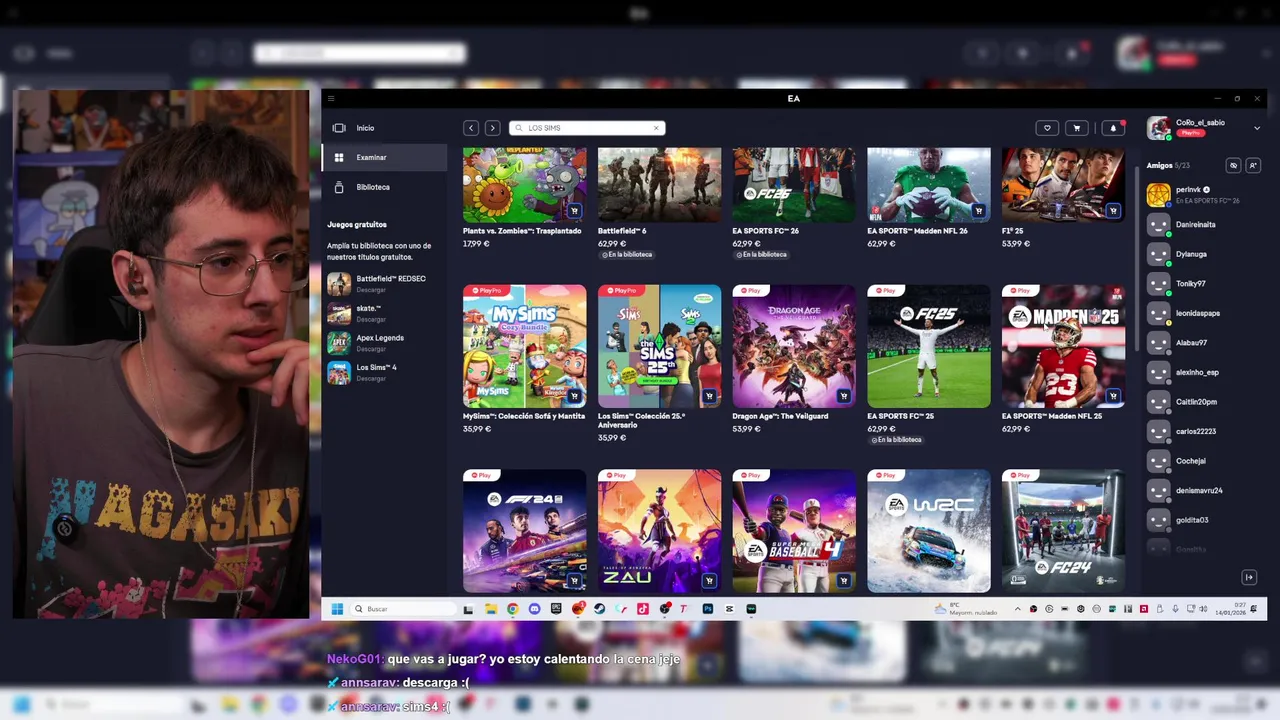The width and height of the screenshot is (1280, 720).
Task: Add Plants vs. Zombies Trasplantado to cart
Action: [x=574, y=211]
